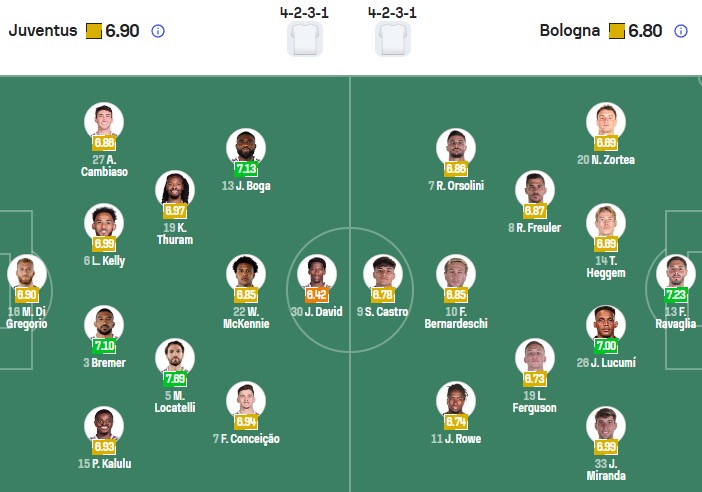
Task: Click the Juventus team name
Action: (x=43, y=31)
